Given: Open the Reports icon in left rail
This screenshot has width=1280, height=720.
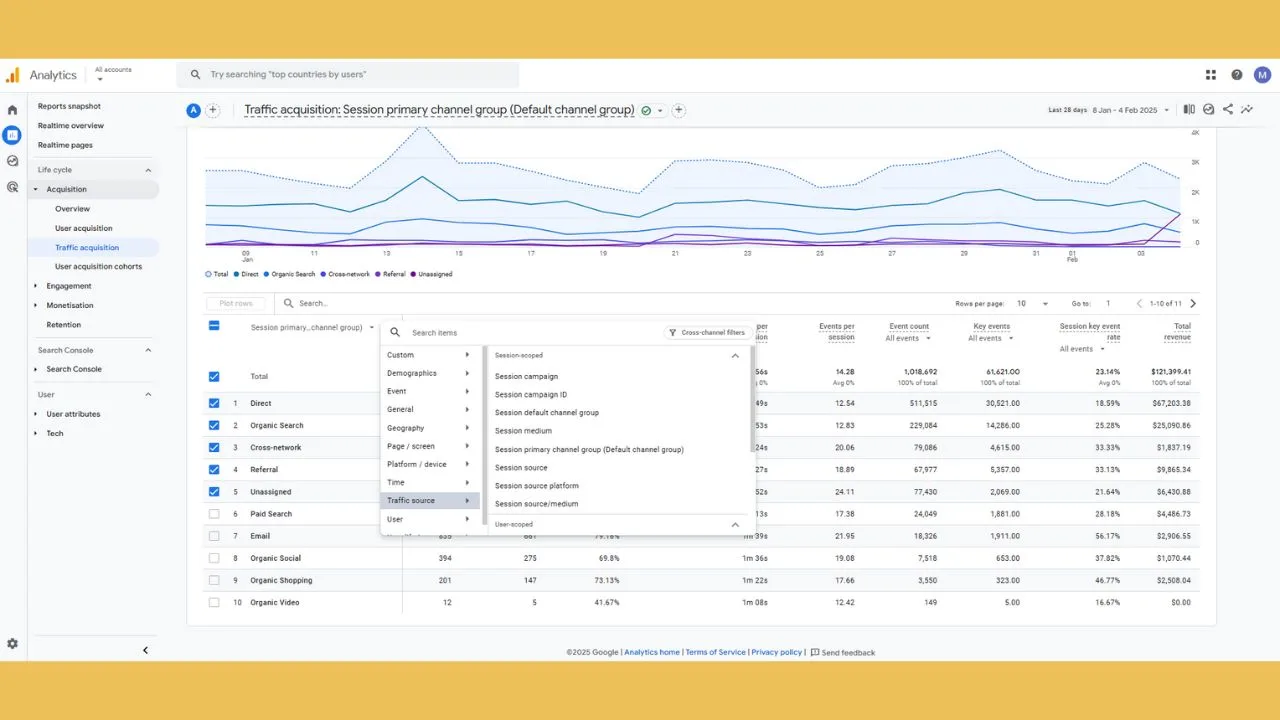Looking at the screenshot, I should (x=12, y=135).
